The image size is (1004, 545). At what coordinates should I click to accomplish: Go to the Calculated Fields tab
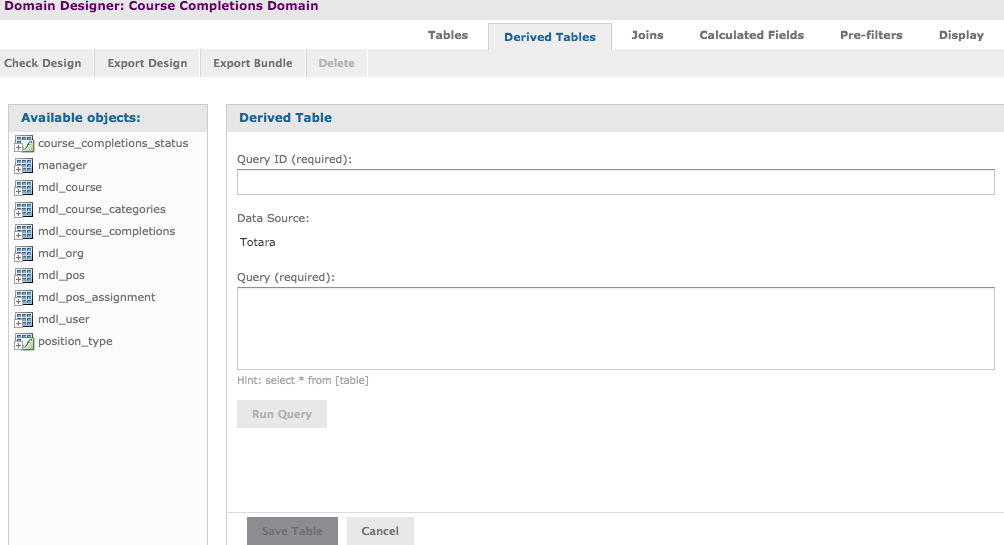point(751,35)
